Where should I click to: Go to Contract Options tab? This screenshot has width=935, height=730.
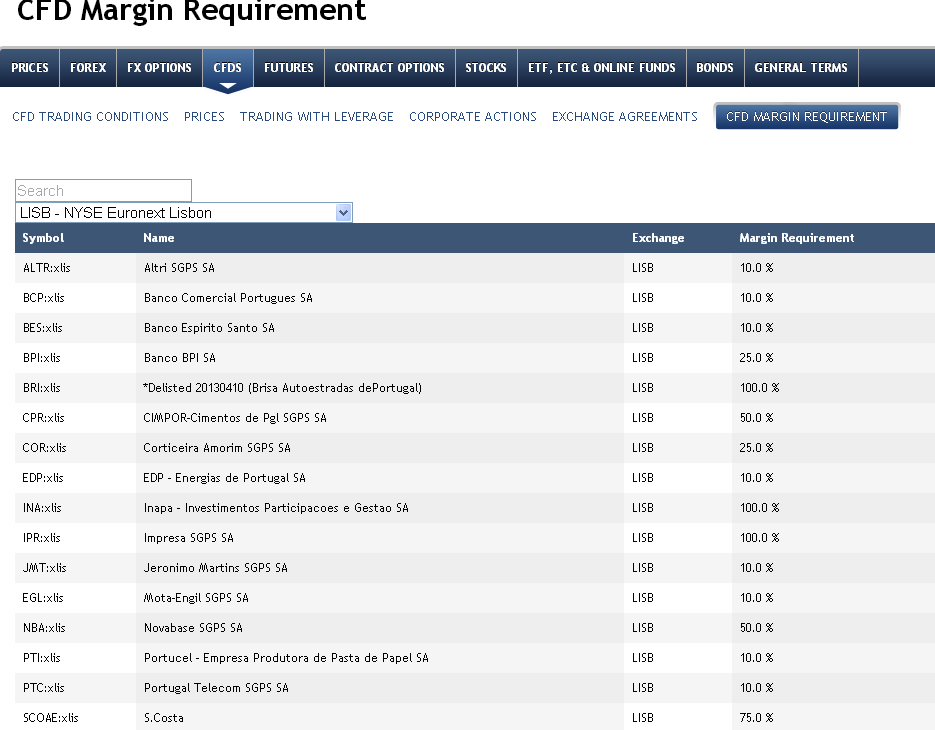tap(389, 68)
